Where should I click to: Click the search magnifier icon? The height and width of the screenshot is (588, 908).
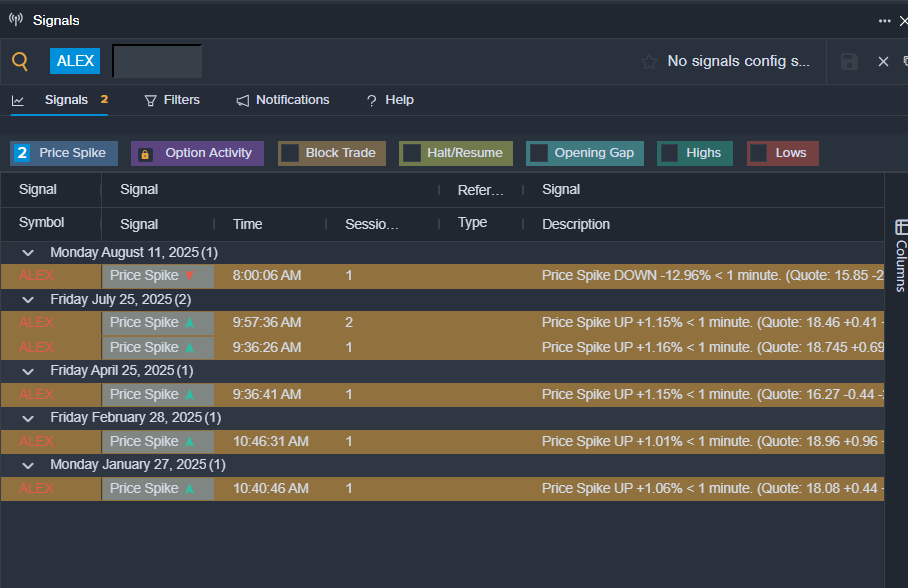20,62
